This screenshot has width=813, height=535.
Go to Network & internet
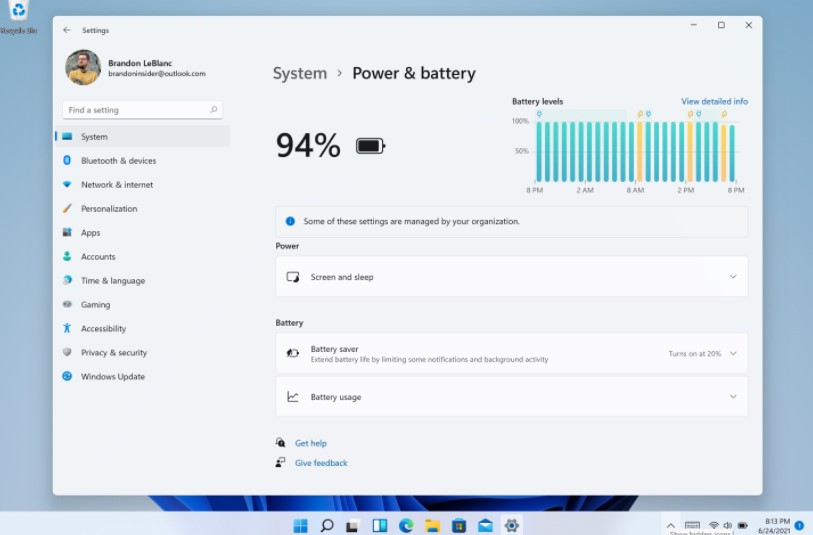coord(143,185)
